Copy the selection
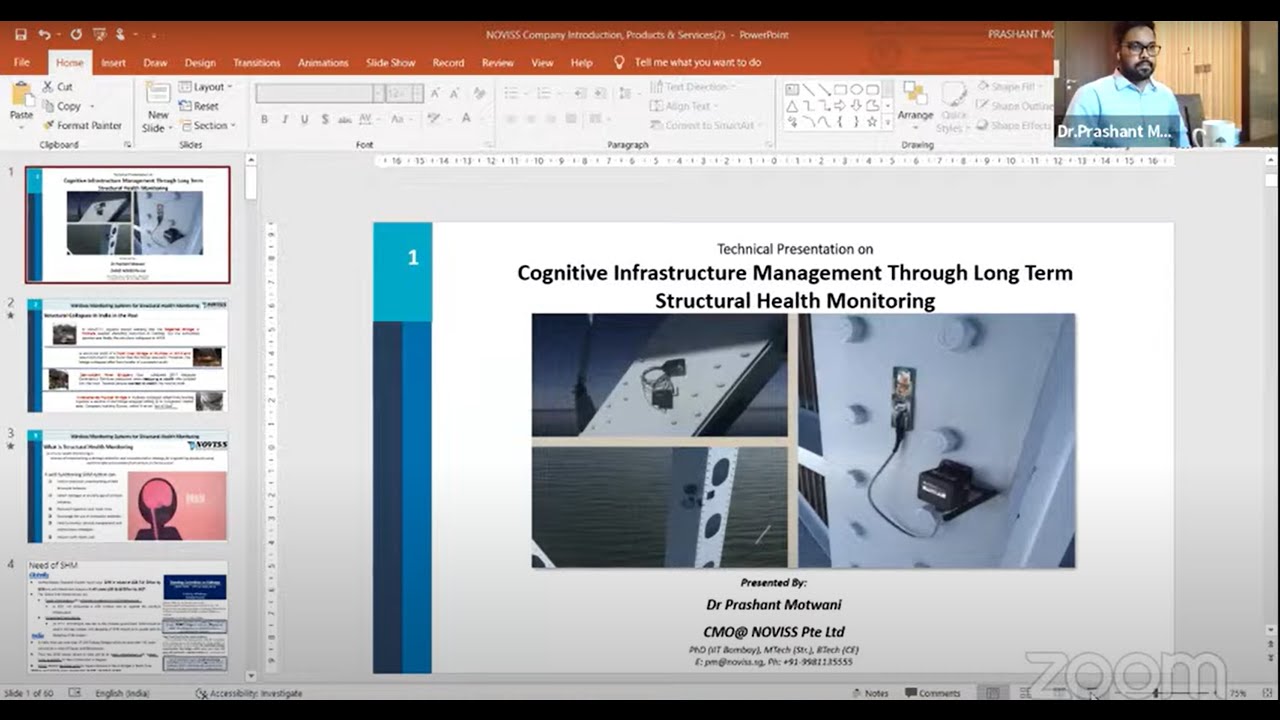This screenshot has width=1280, height=720. pos(62,106)
